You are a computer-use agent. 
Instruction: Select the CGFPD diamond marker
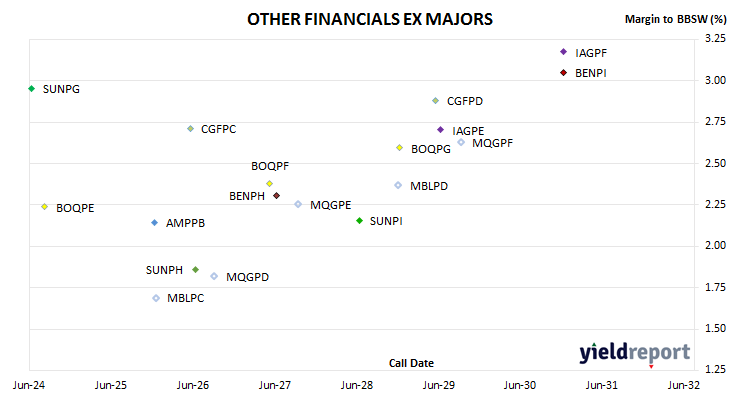pyautogui.click(x=435, y=101)
